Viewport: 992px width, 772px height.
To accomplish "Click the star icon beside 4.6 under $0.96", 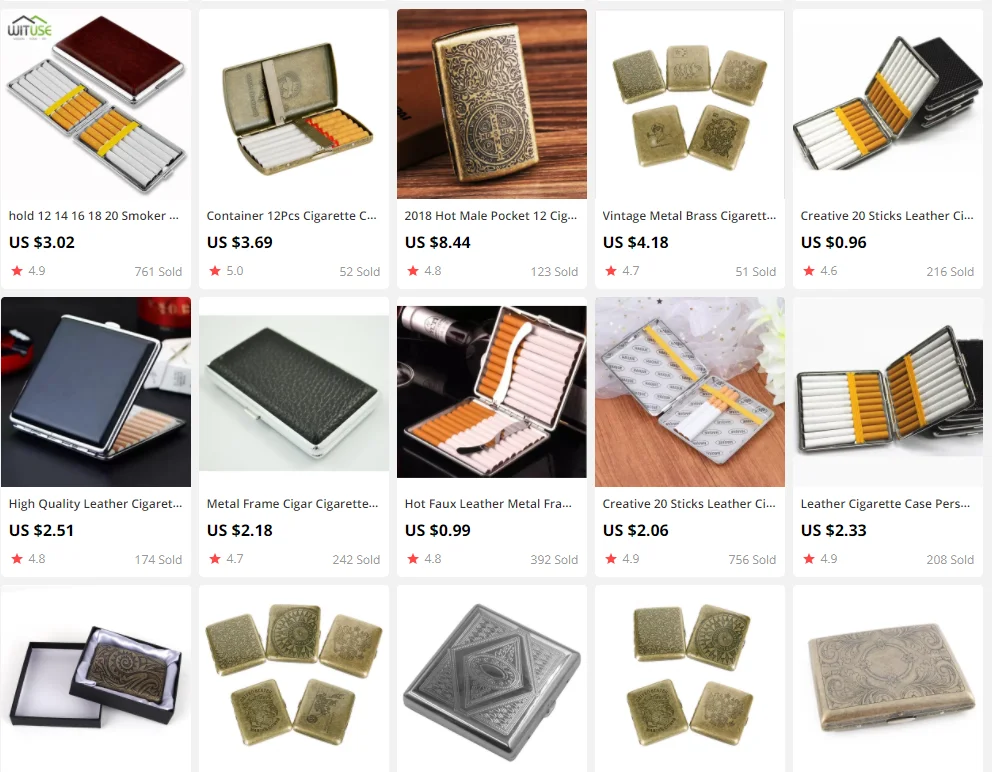I will pyautogui.click(x=809, y=271).
